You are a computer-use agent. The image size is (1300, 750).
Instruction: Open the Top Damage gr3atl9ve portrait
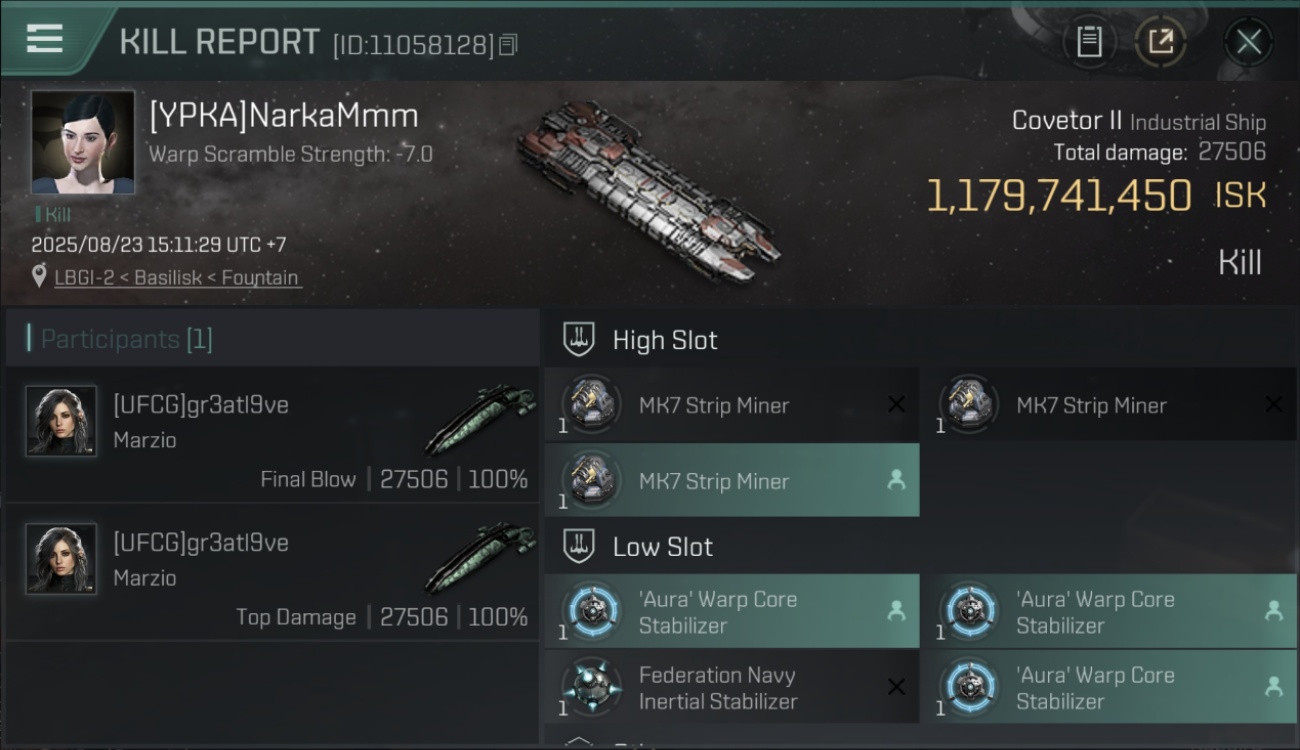pyautogui.click(x=61, y=559)
